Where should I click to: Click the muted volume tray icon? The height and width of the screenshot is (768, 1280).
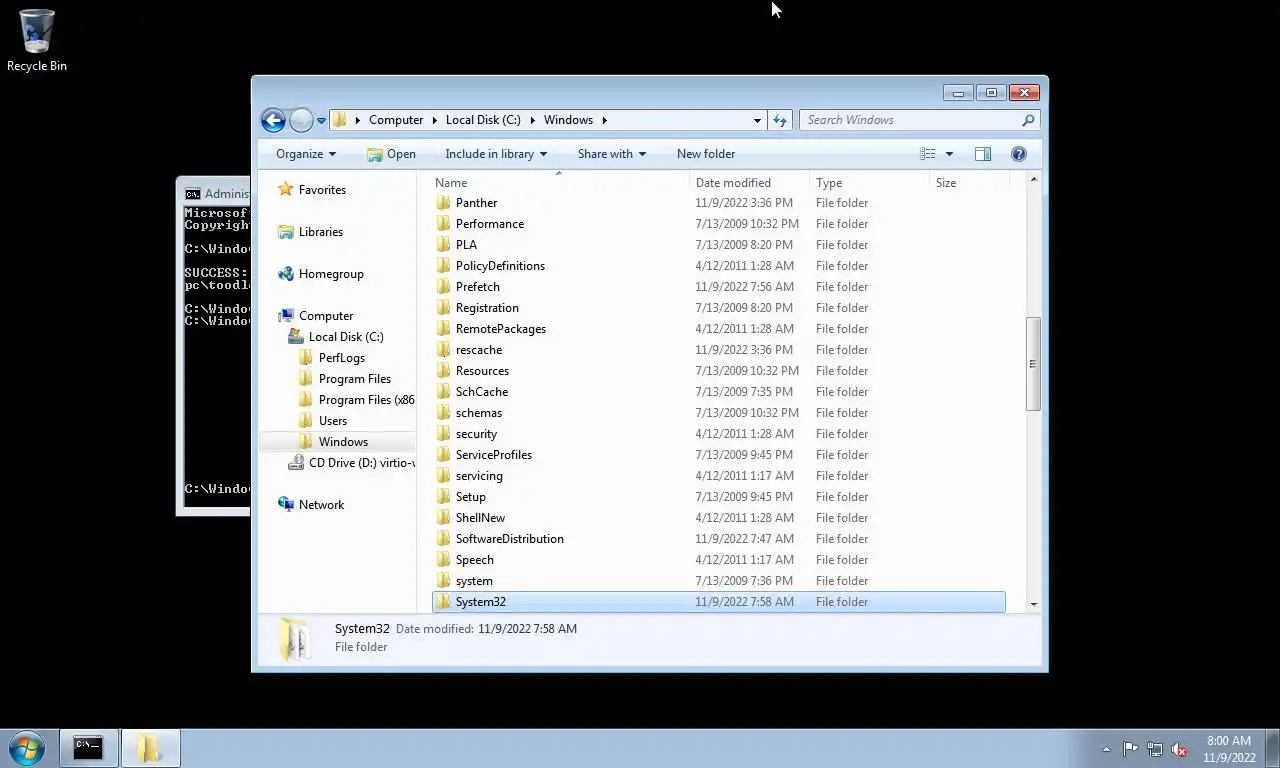[1179, 749]
